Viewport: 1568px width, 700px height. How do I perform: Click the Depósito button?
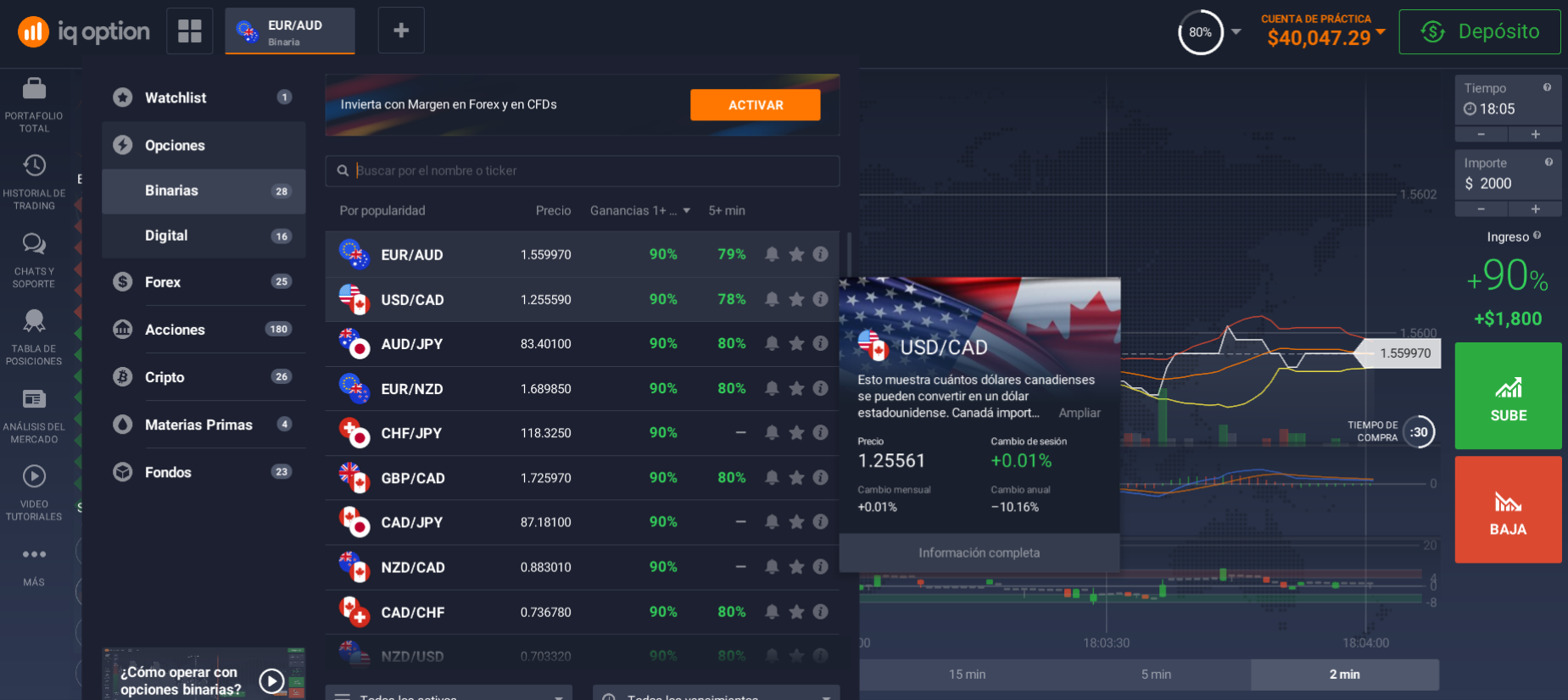[x=1480, y=32]
